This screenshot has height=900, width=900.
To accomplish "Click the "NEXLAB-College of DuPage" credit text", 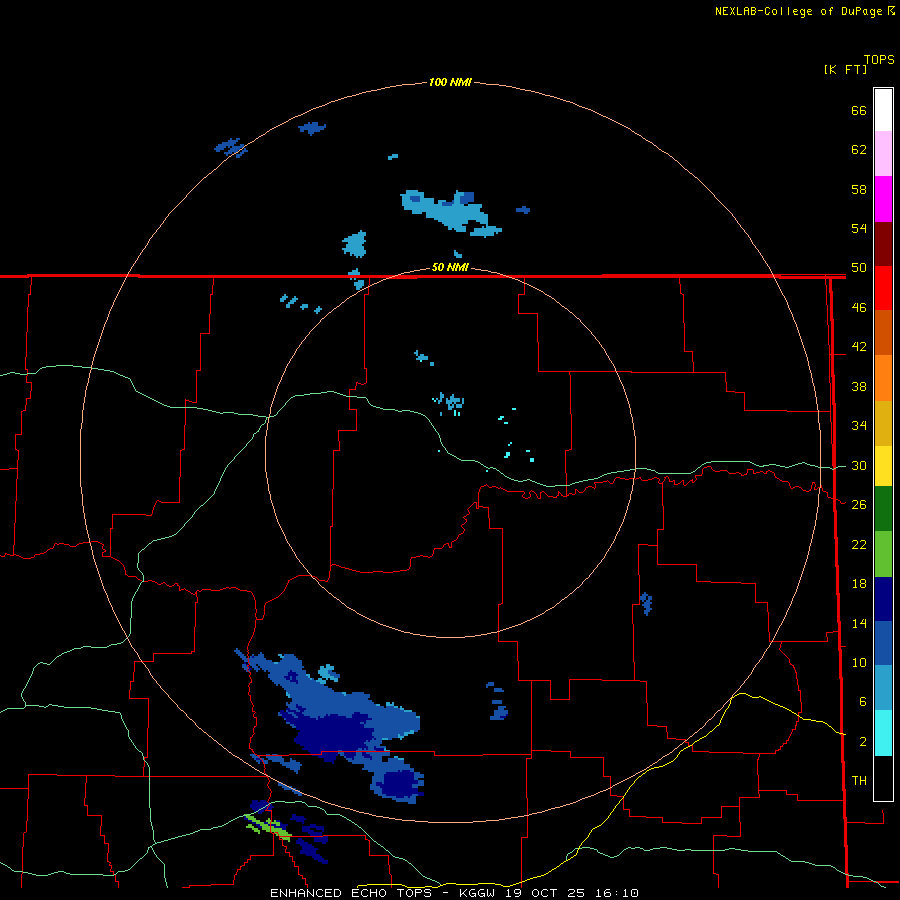I will point(800,11).
